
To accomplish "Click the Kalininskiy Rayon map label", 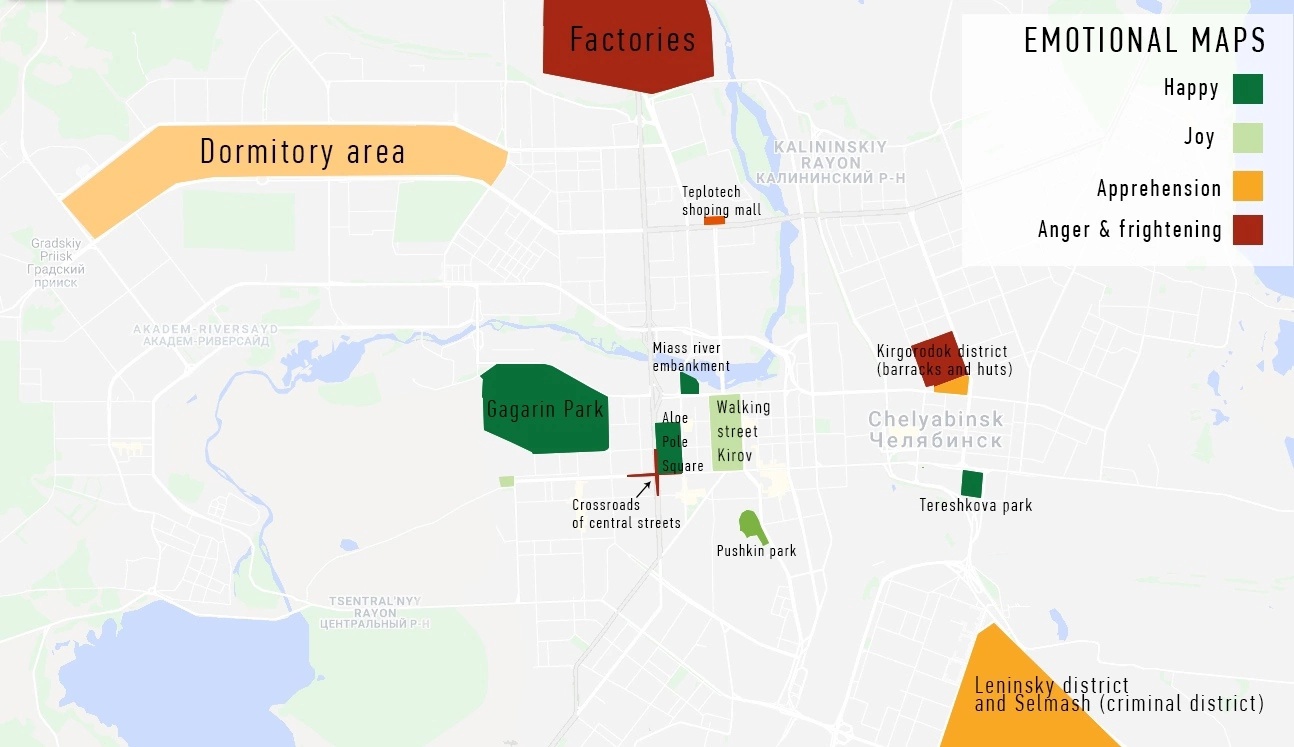I will click(817, 162).
